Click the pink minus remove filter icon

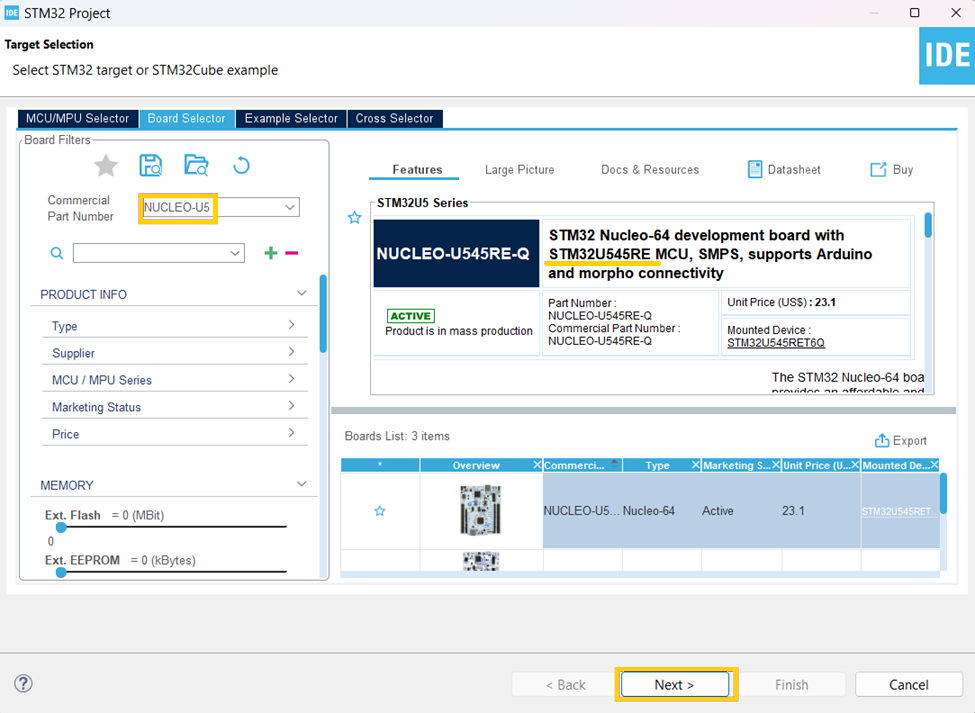point(292,253)
